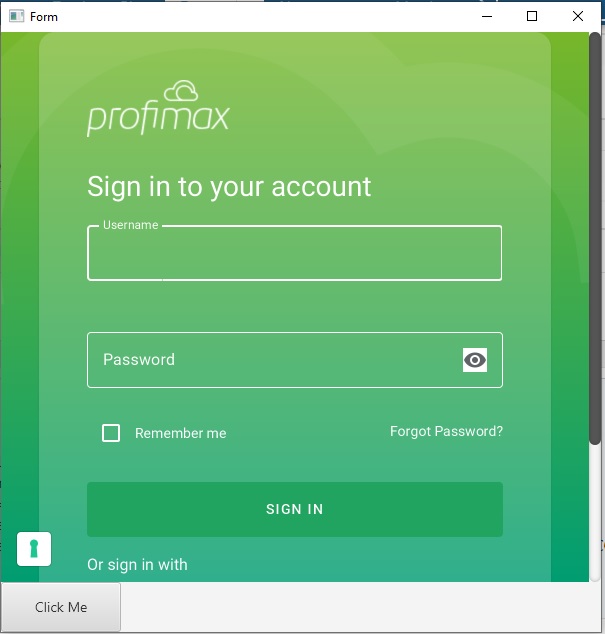
Task: Click the 'Or sign in with' text
Action: pos(138,565)
